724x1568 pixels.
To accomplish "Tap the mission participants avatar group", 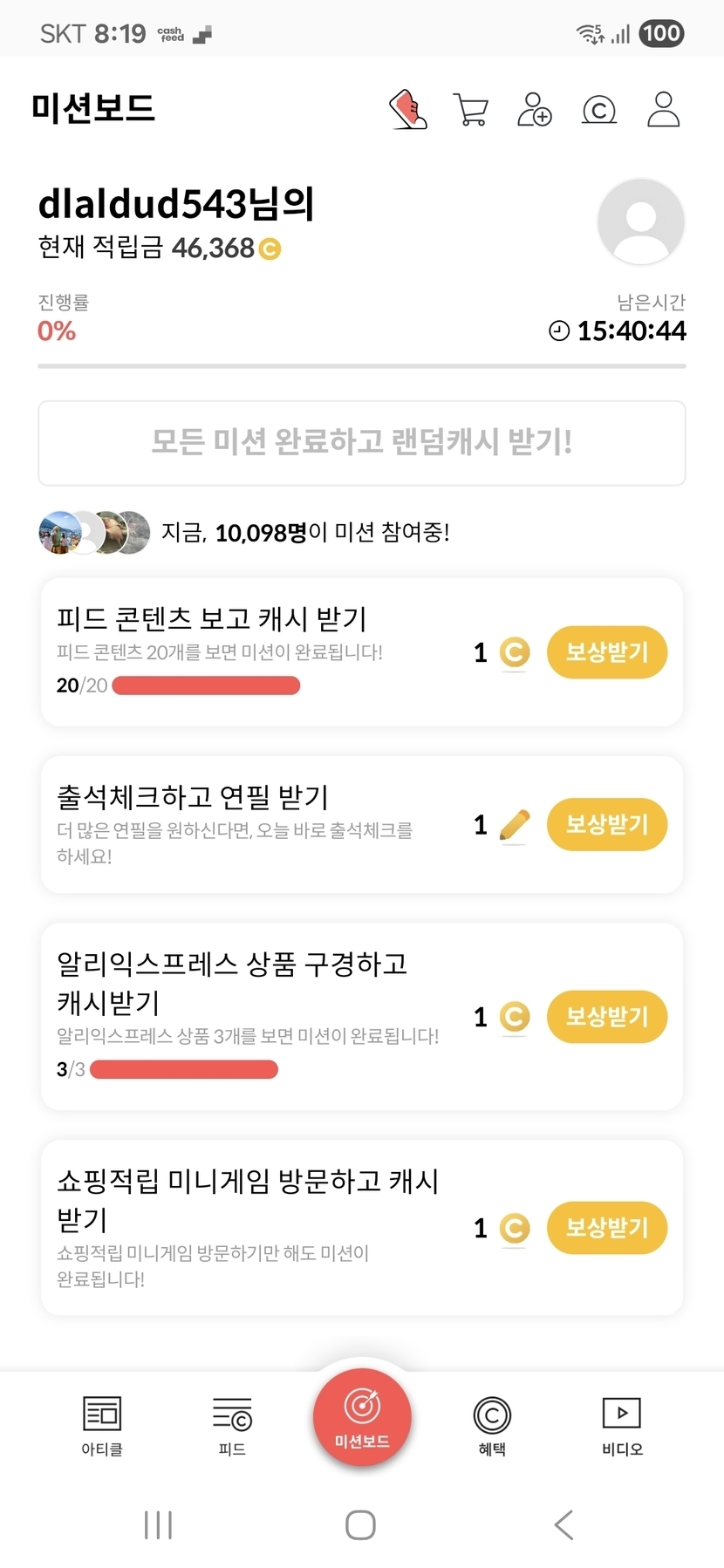I will pyautogui.click(x=94, y=532).
